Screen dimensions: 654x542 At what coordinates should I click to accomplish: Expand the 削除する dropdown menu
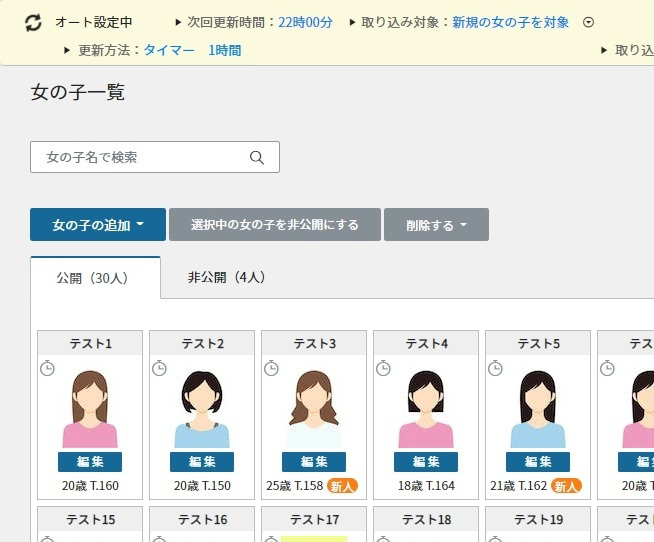436,225
